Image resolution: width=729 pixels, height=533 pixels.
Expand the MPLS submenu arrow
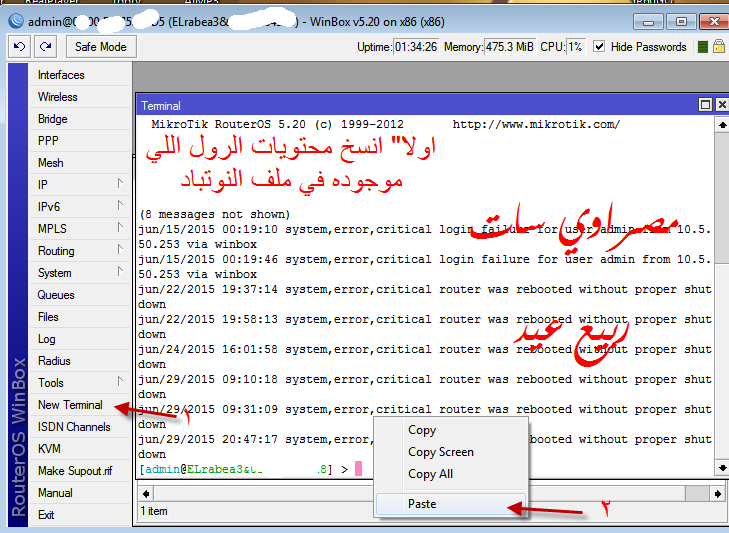120,228
